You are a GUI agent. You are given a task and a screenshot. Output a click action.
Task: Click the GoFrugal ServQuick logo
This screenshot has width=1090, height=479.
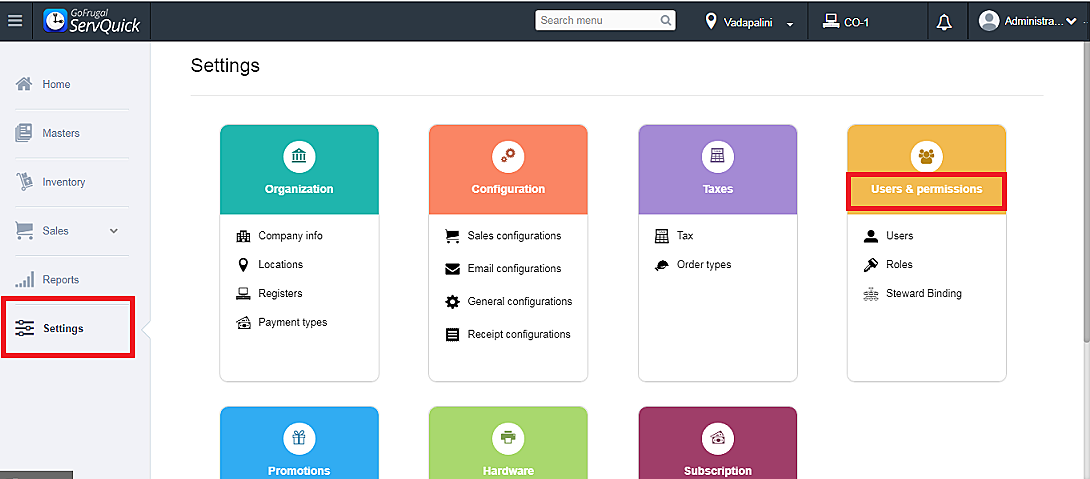point(92,21)
